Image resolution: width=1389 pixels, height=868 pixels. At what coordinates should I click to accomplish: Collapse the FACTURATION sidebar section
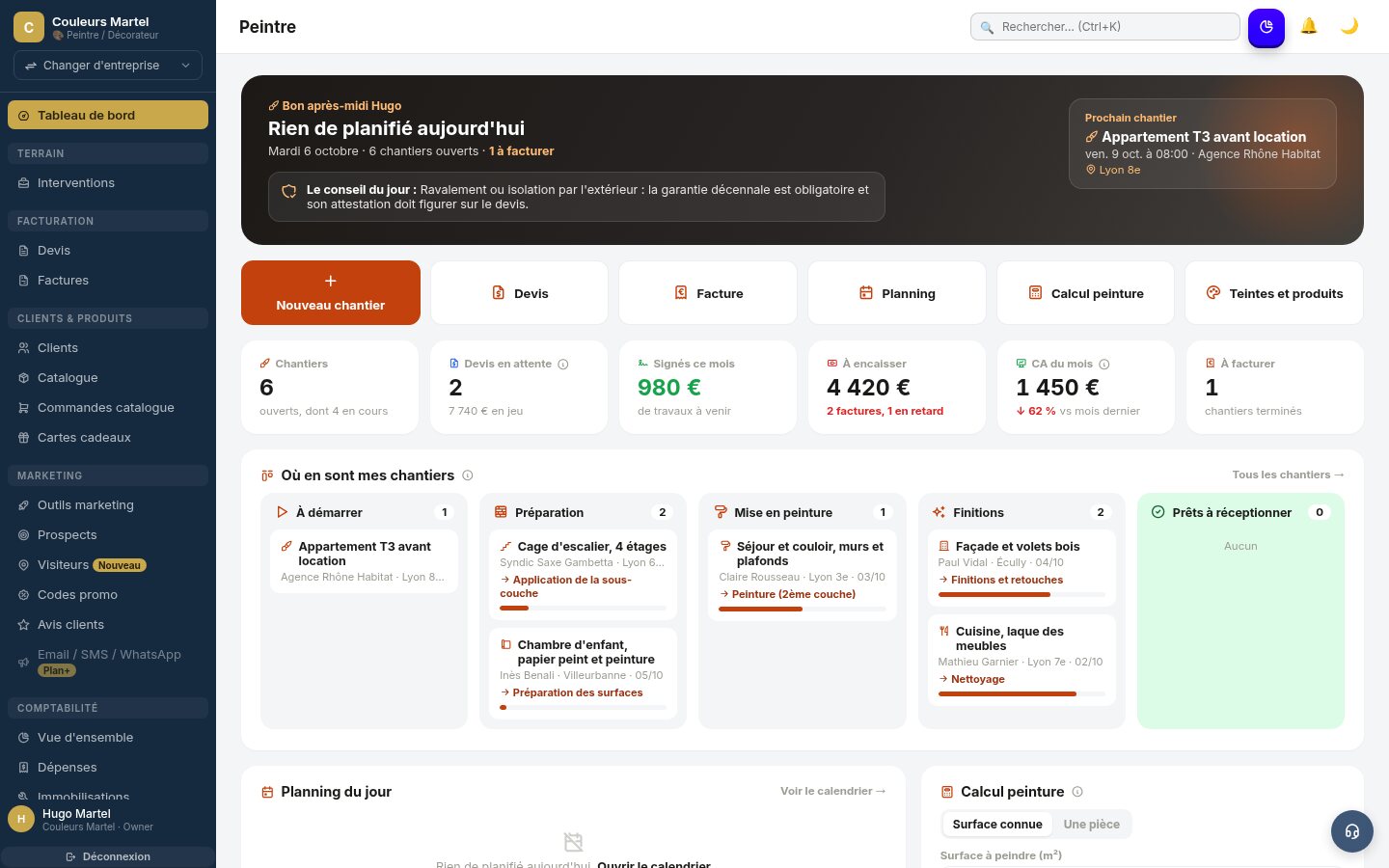coord(108,221)
